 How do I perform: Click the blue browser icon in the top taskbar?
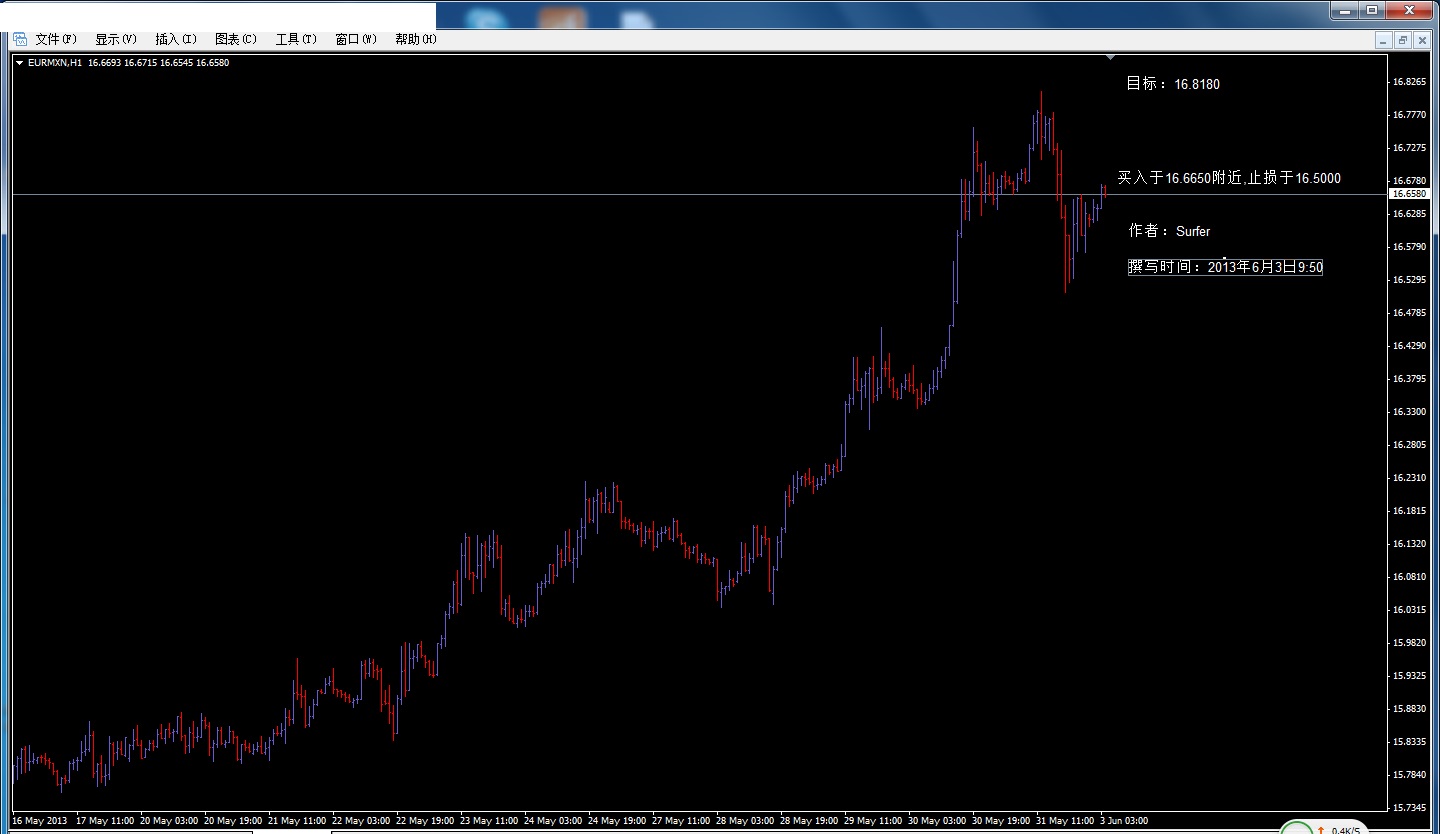point(483,15)
